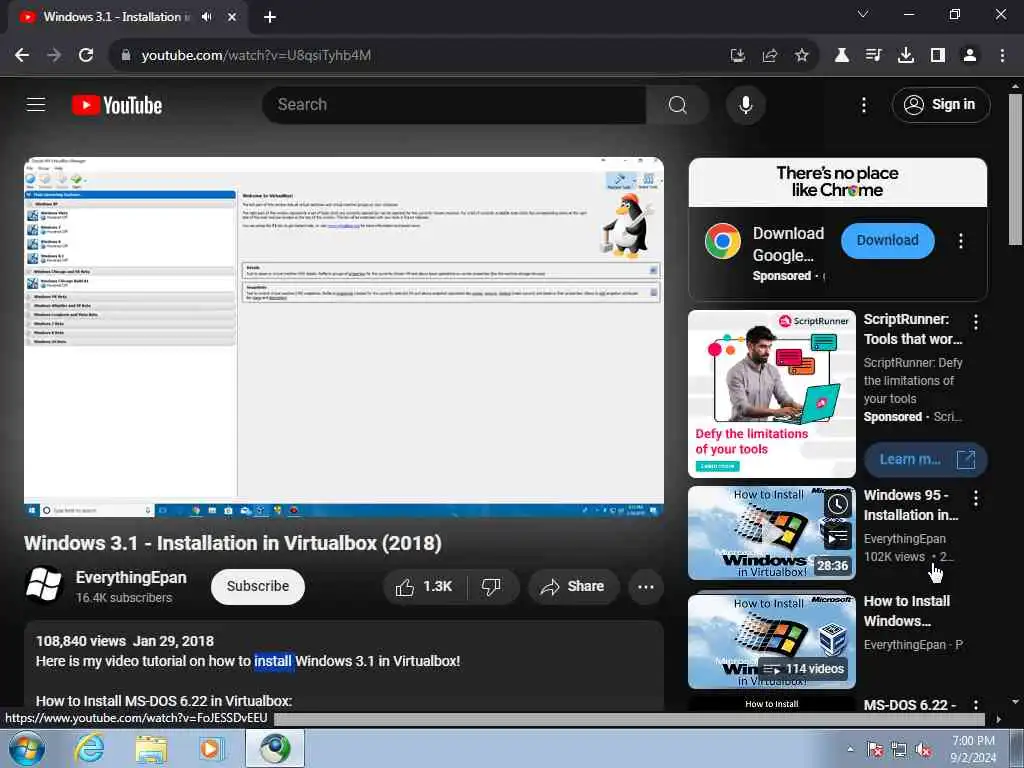Open the media control icon in toolbar
The width and height of the screenshot is (1024, 768).
pos(874,56)
